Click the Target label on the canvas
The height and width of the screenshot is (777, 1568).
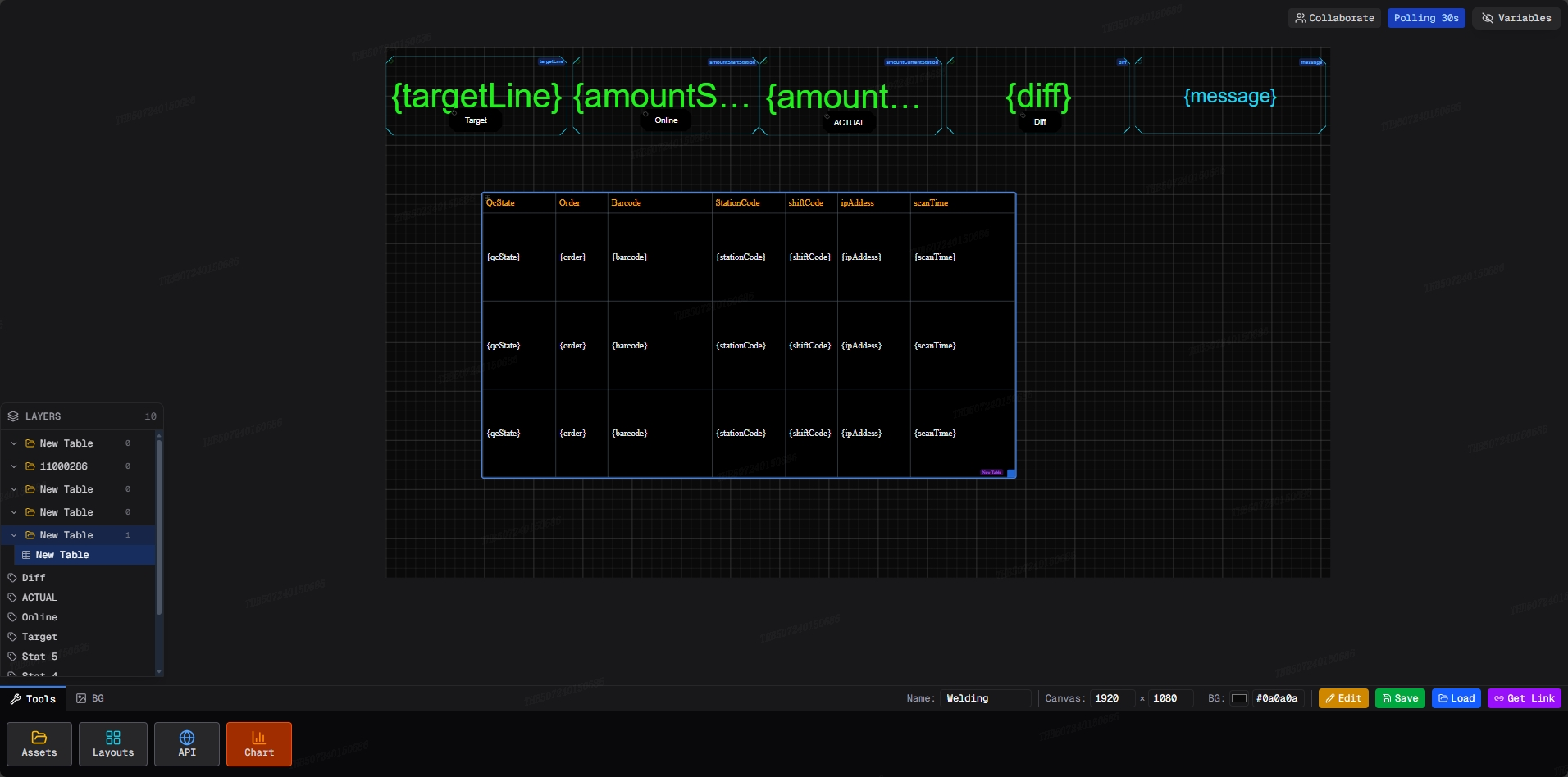click(x=476, y=120)
